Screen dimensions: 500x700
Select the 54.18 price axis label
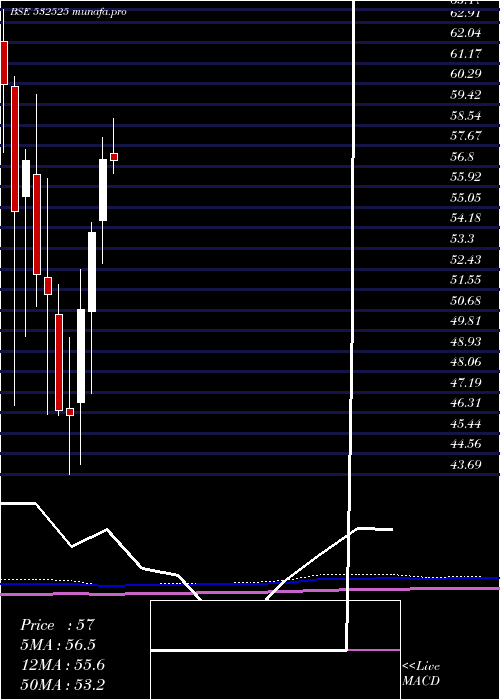pos(466,218)
